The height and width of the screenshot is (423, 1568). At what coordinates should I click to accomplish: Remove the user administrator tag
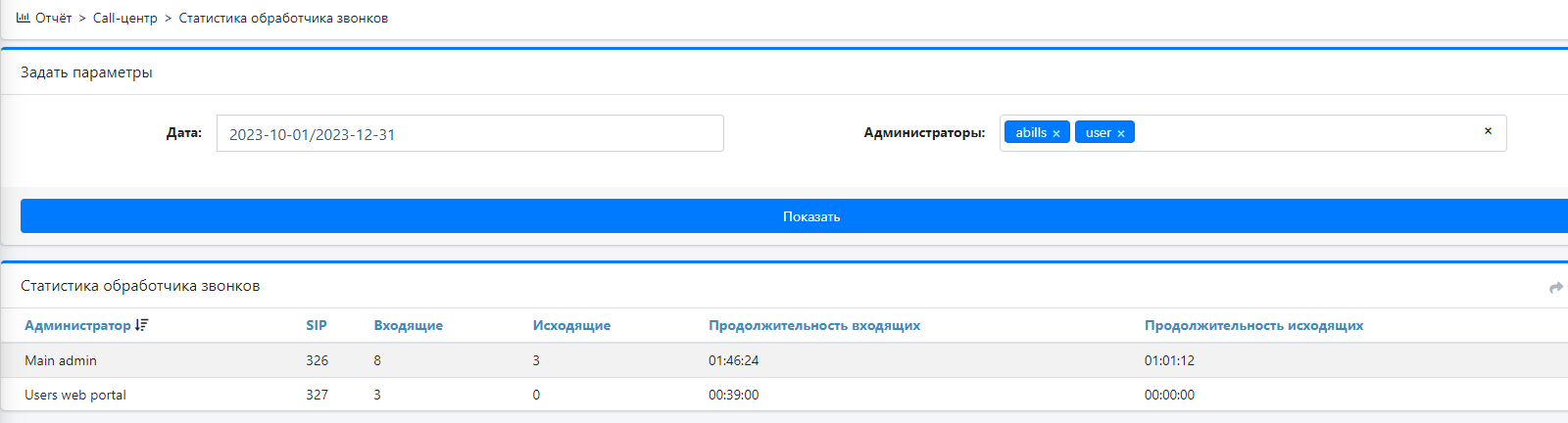coord(1121,133)
